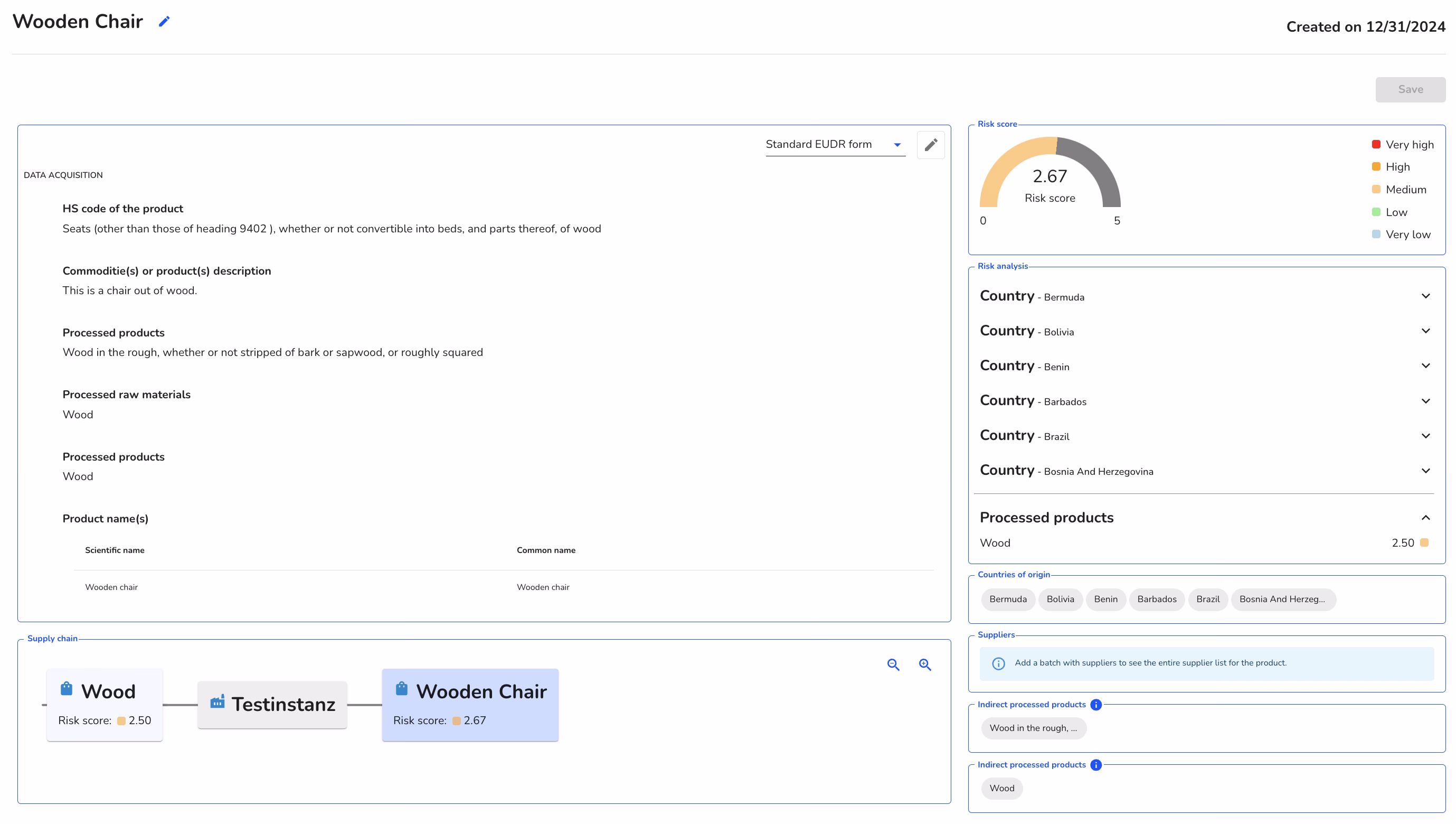The height and width of the screenshot is (824, 1456).
Task: Select the Bermuda country of origin chip
Action: click(x=1008, y=600)
